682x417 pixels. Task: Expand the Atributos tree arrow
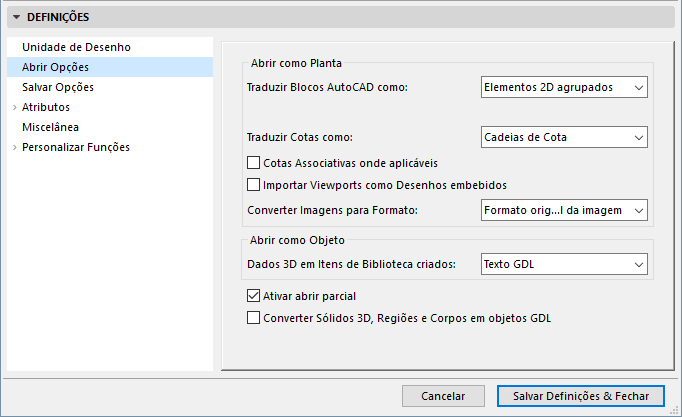(x=14, y=107)
